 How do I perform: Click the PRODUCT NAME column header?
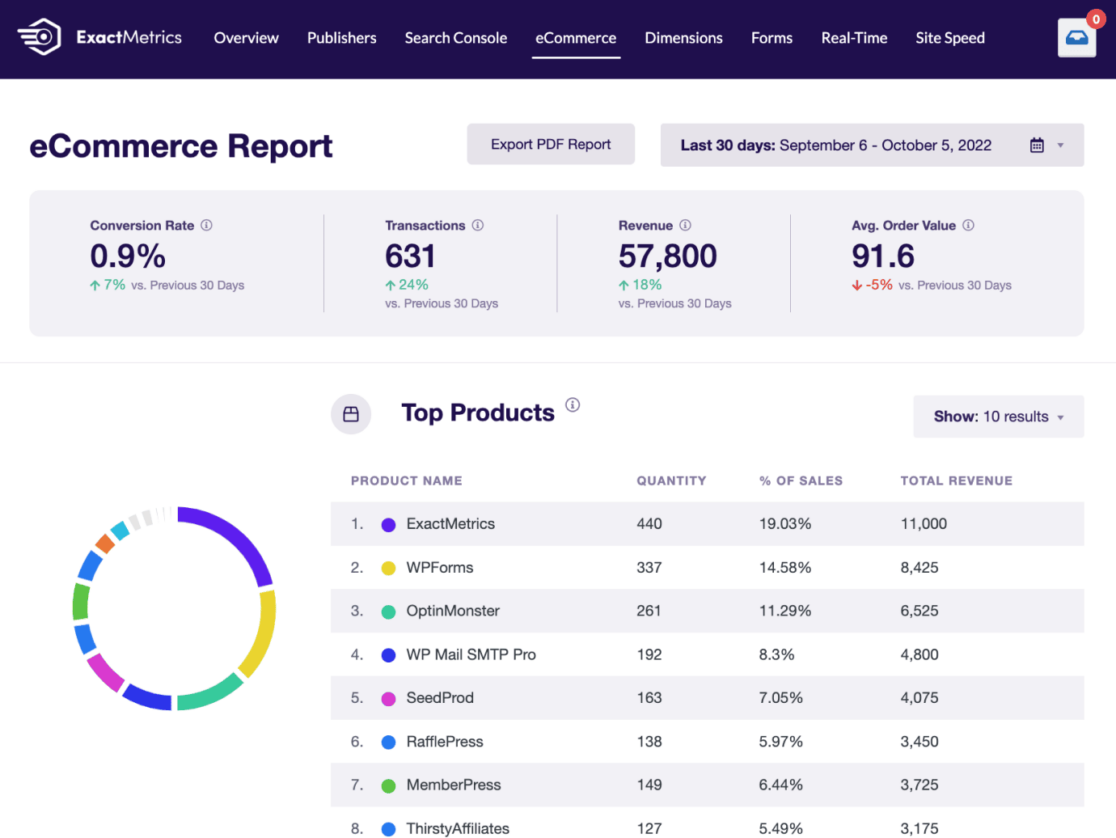[406, 481]
